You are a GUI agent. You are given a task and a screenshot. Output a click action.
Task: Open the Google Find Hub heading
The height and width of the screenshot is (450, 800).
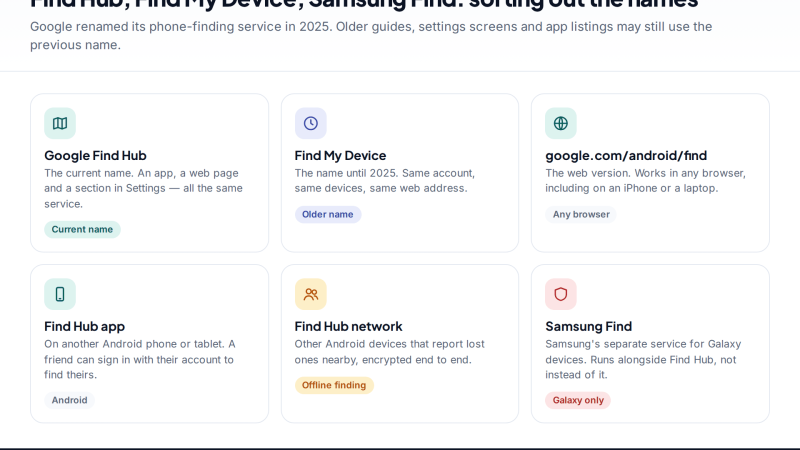click(95, 155)
